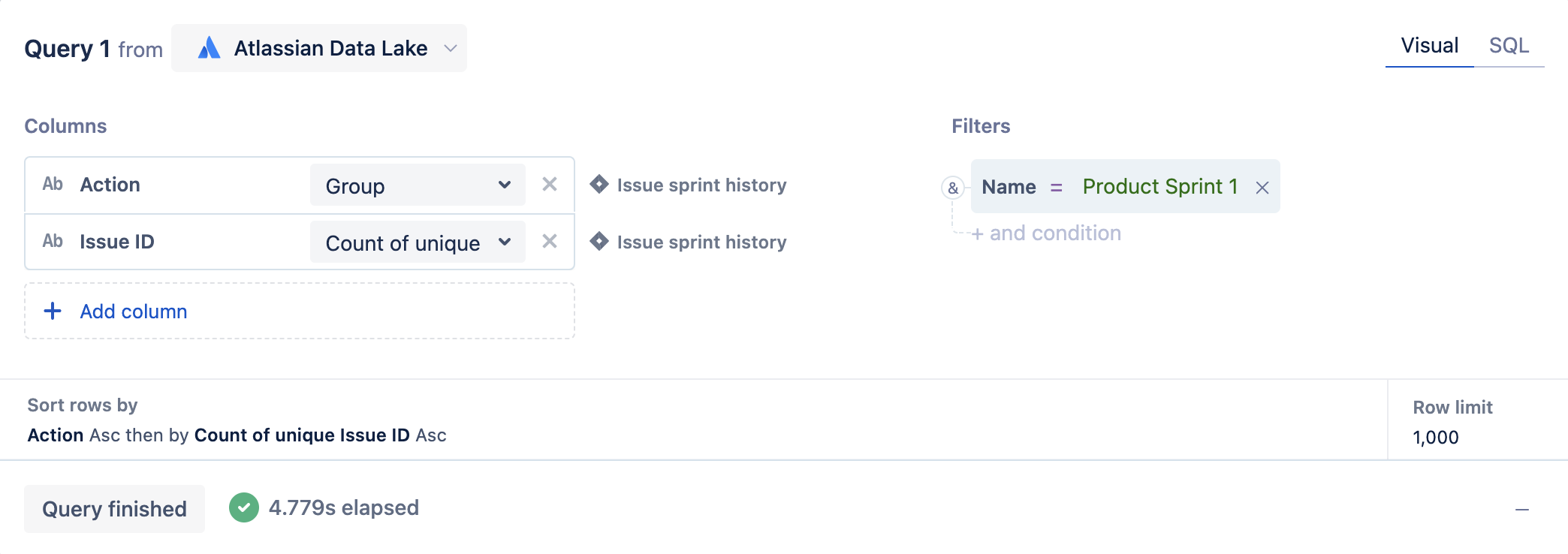Open the Count of unique dropdown

click(x=418, y=242)
